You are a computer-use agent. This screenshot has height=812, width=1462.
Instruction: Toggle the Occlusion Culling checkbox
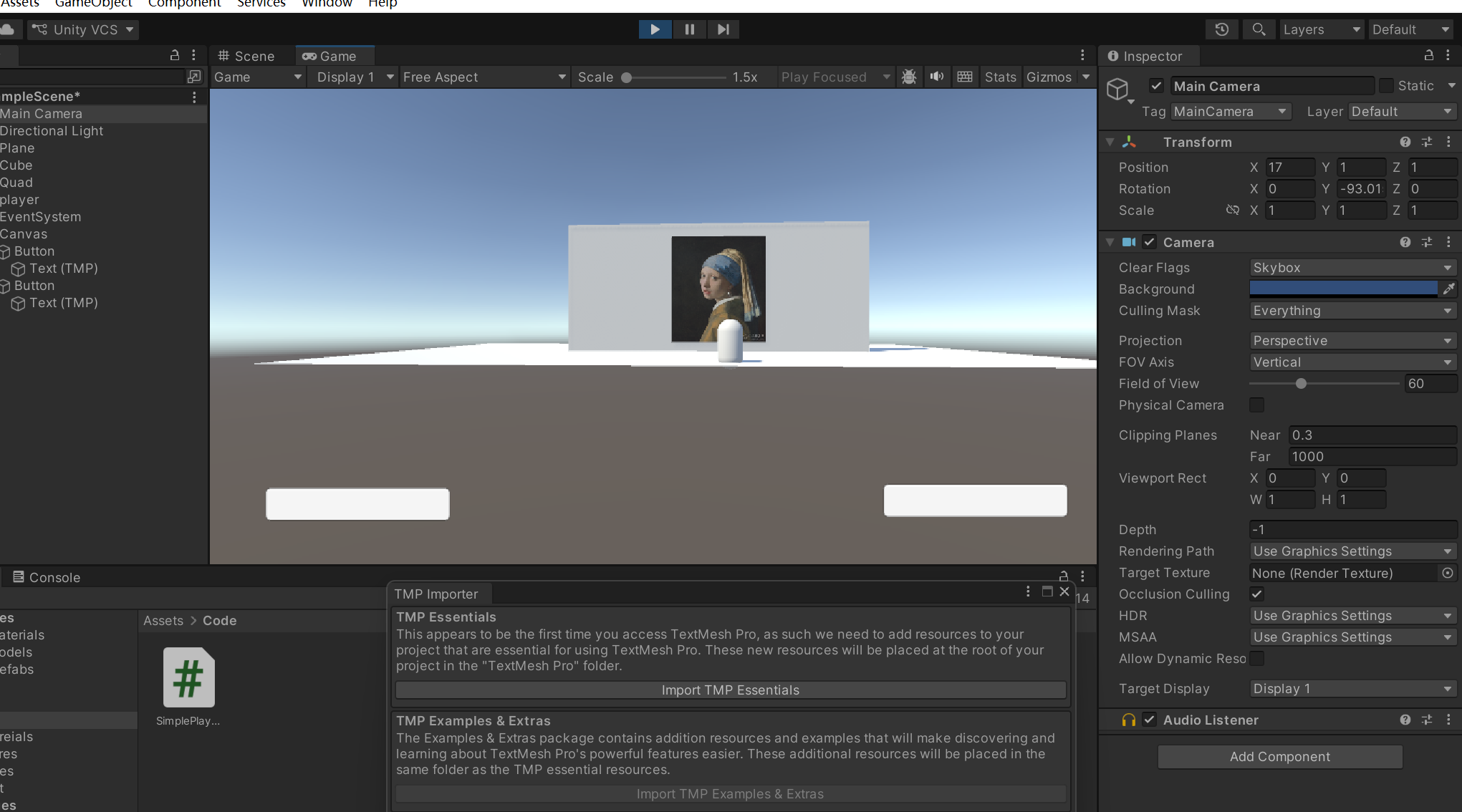tap(1256, 594)
